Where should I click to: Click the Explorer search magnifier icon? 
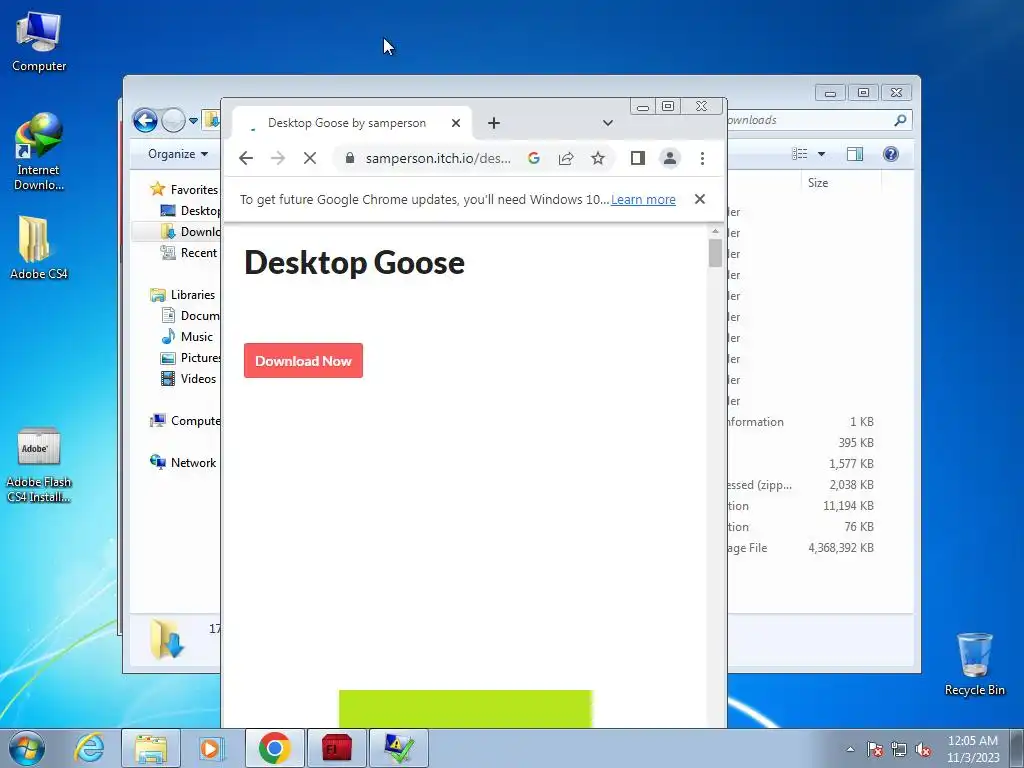pyautogui.click(x=900, y=120)
